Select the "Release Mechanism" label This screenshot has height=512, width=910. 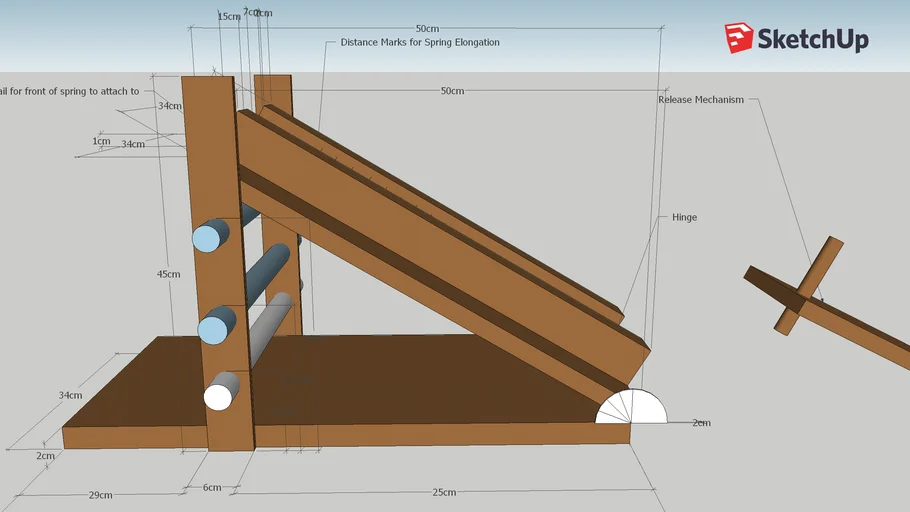pyautogui.click(x=700, y=100)
